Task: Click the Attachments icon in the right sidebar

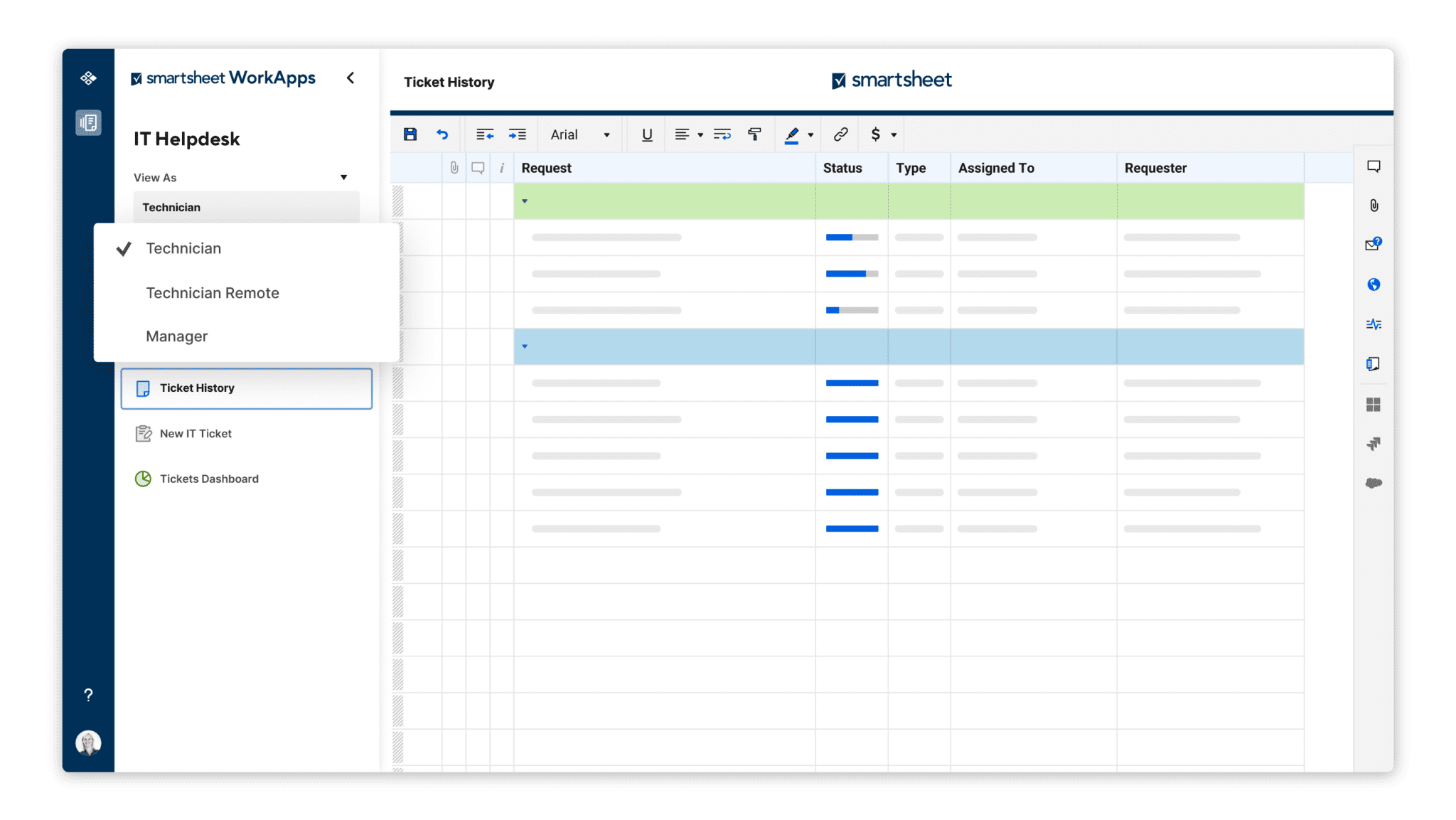Action: coord(1374,206)
